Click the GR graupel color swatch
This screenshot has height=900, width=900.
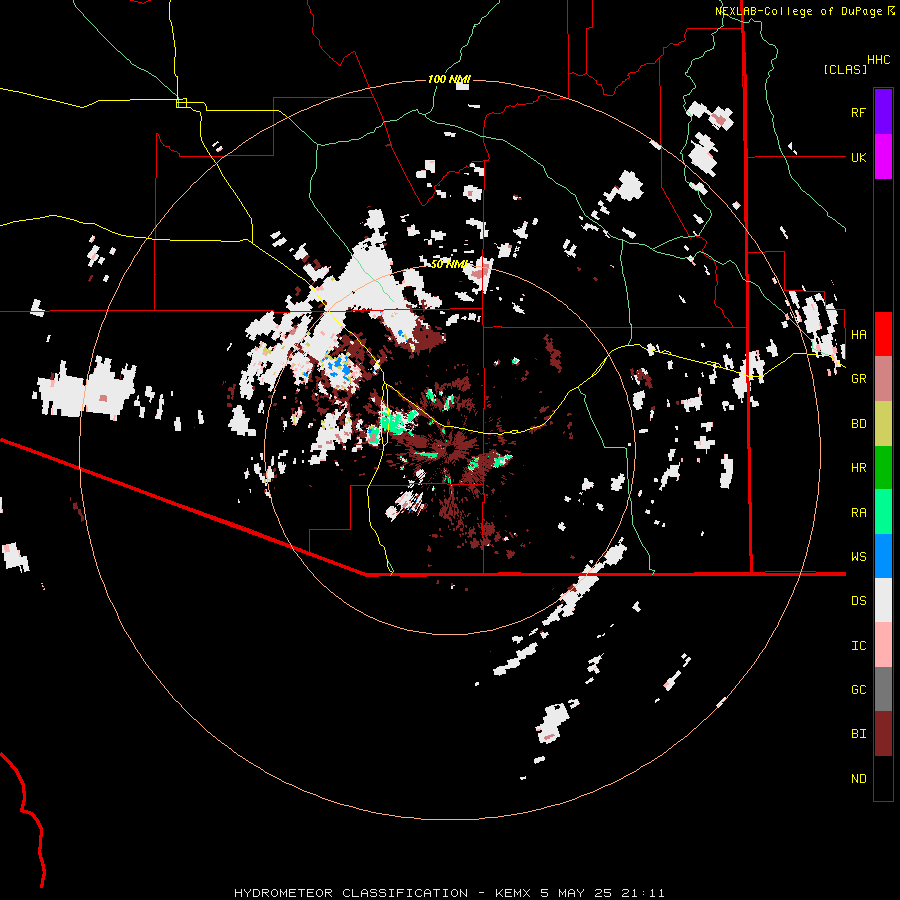tap(883, 378)
